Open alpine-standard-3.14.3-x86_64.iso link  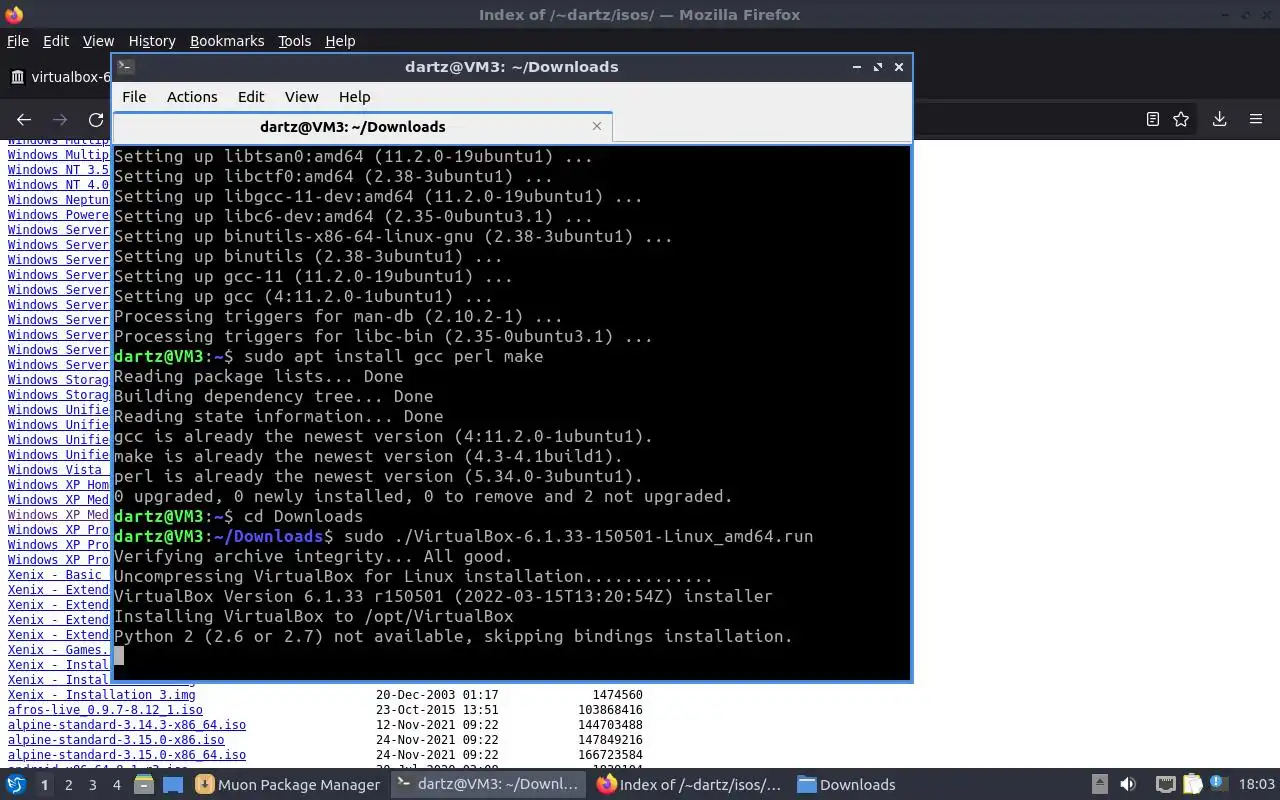tap(127, 725)
